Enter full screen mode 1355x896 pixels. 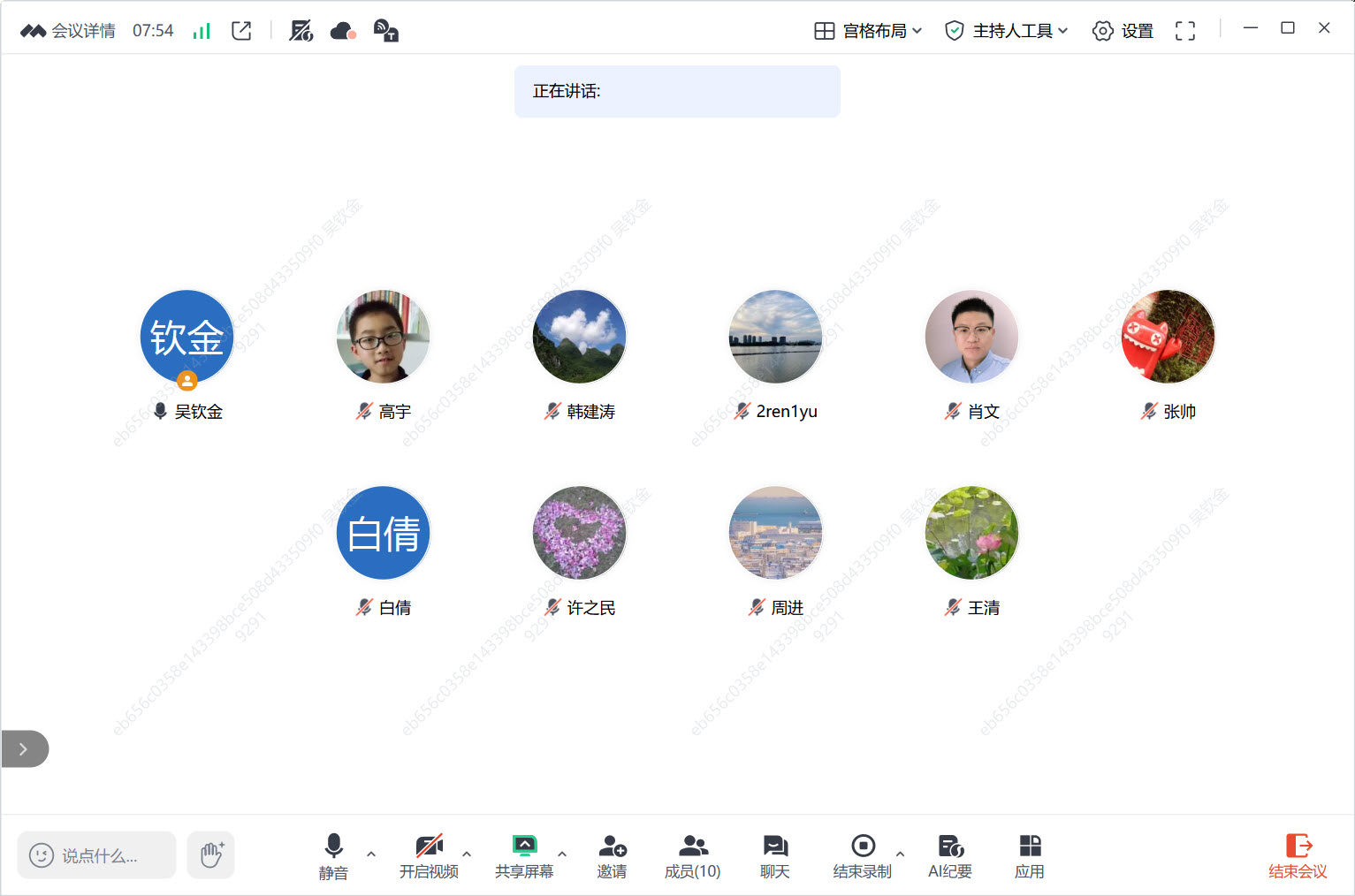coord(1184,31)
